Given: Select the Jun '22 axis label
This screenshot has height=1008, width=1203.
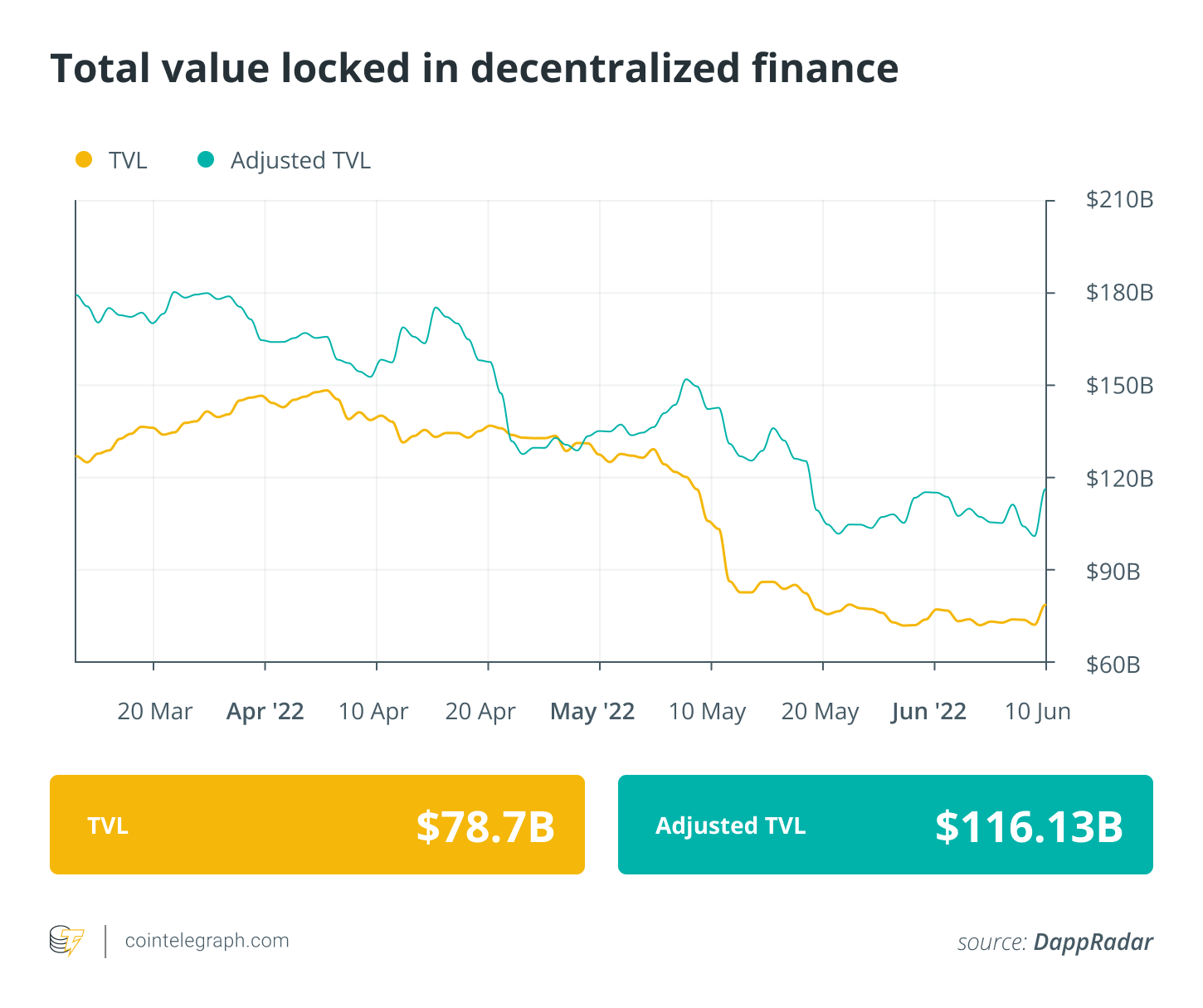Looking at the screenshot, I should tap(929, 712).
